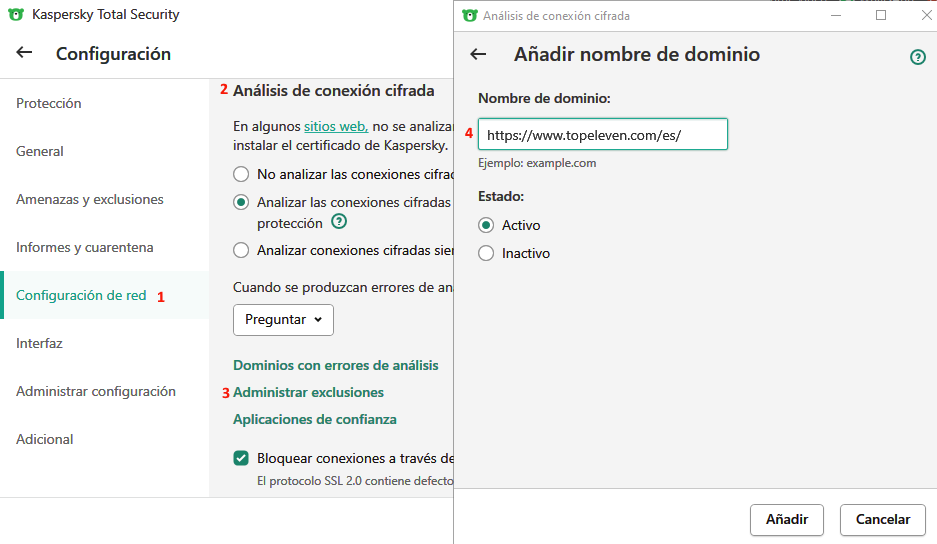Image resolution: width=937 pixels, height=544 pixels.
Task: Click the Añadir button
Action: pos(787,519)
